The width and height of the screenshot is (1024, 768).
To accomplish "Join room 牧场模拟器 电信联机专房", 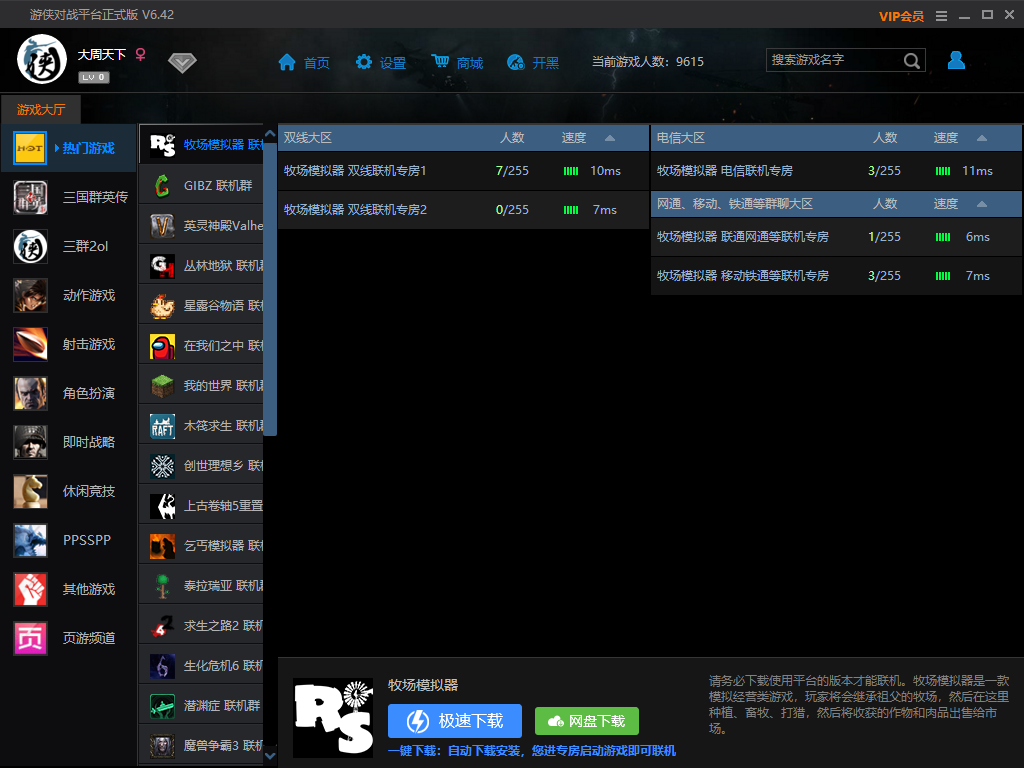I will (837, 171).
